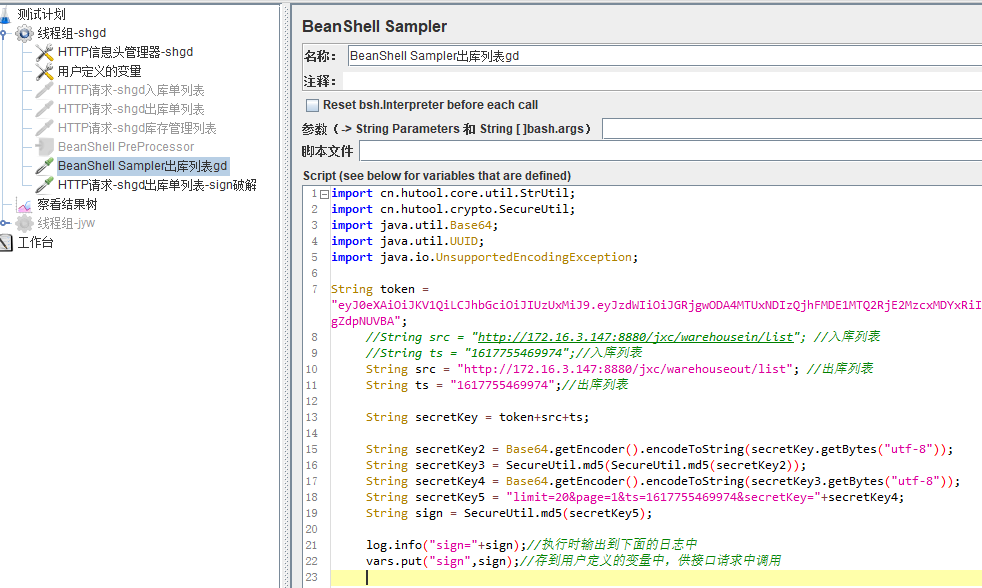The height and width of the screenshot is (588, 982).
Task: Click the 'secretKey = token+src+ts' line
Action: 477,417
